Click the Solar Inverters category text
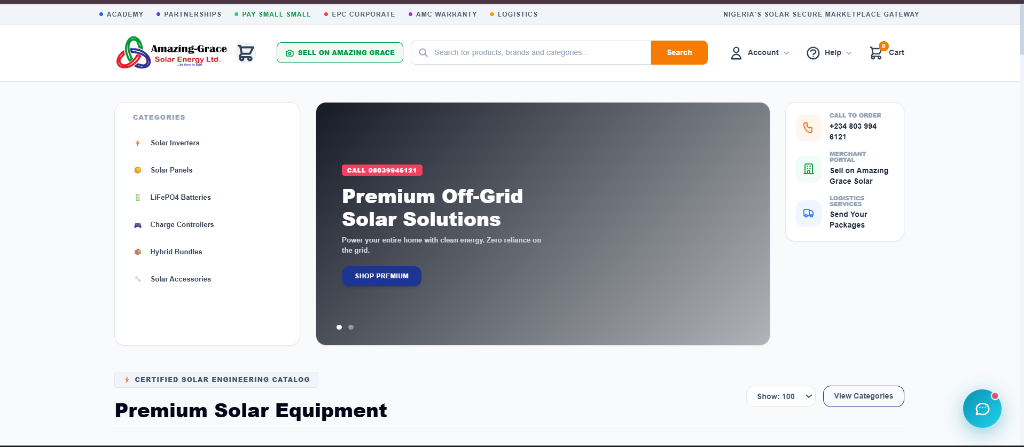The width and height of the screenshot is (1024, 447). 175,143
